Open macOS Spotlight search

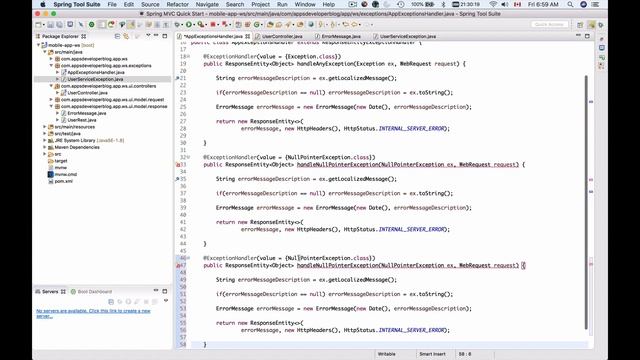pyautogui.click(x=570, y=4)
